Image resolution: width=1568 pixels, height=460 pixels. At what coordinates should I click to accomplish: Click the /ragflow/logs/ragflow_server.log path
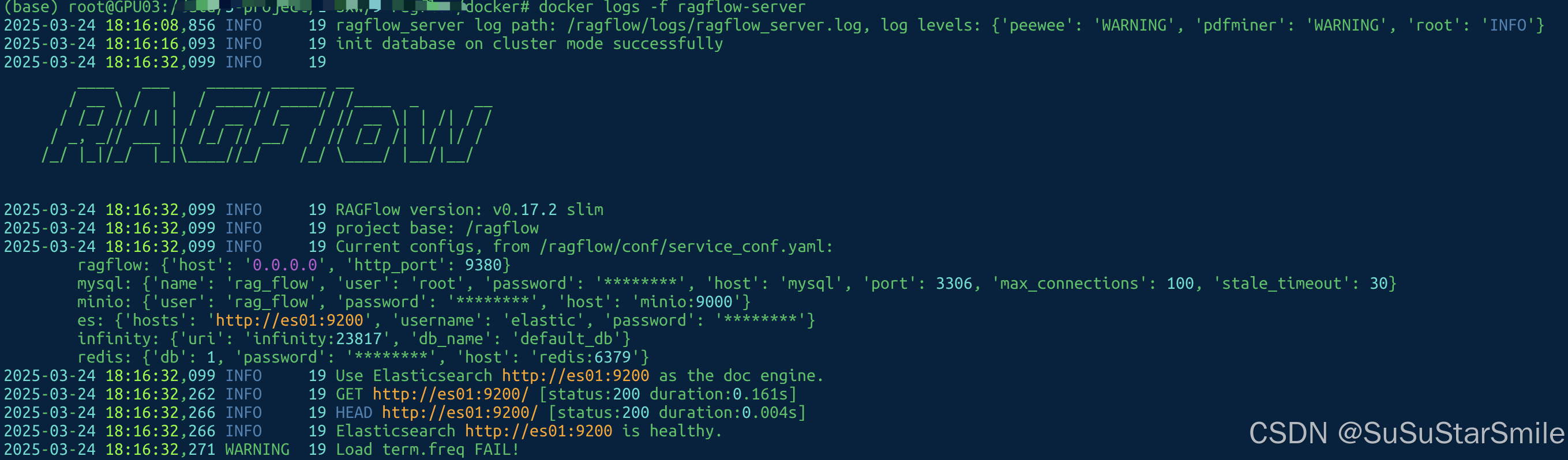(715, 25)
